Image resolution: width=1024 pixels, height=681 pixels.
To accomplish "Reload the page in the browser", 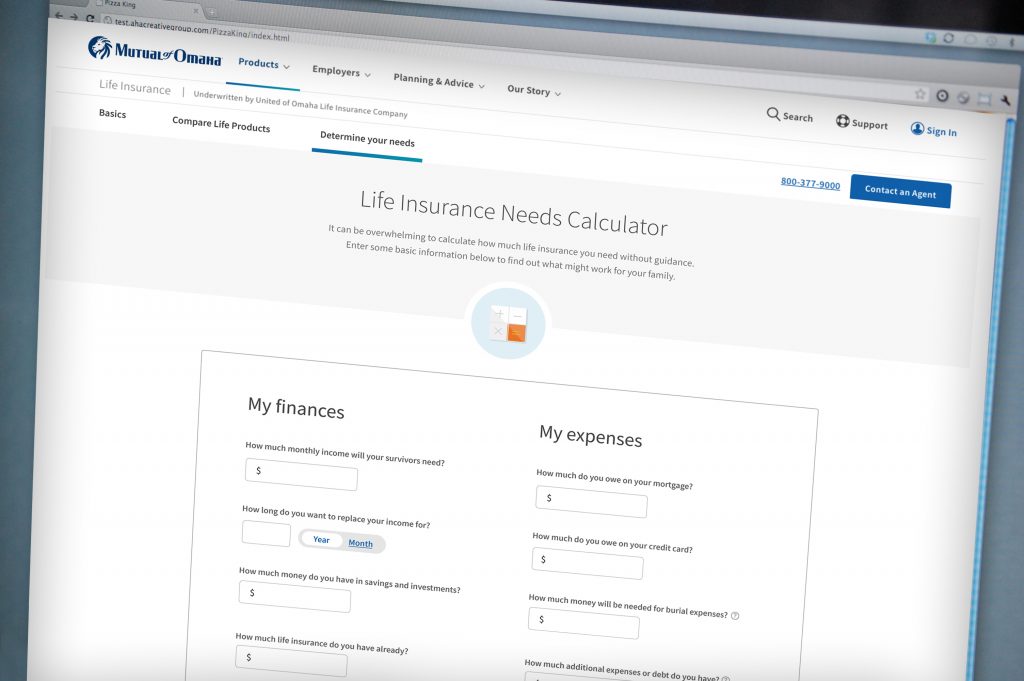I will pos(90,19).
